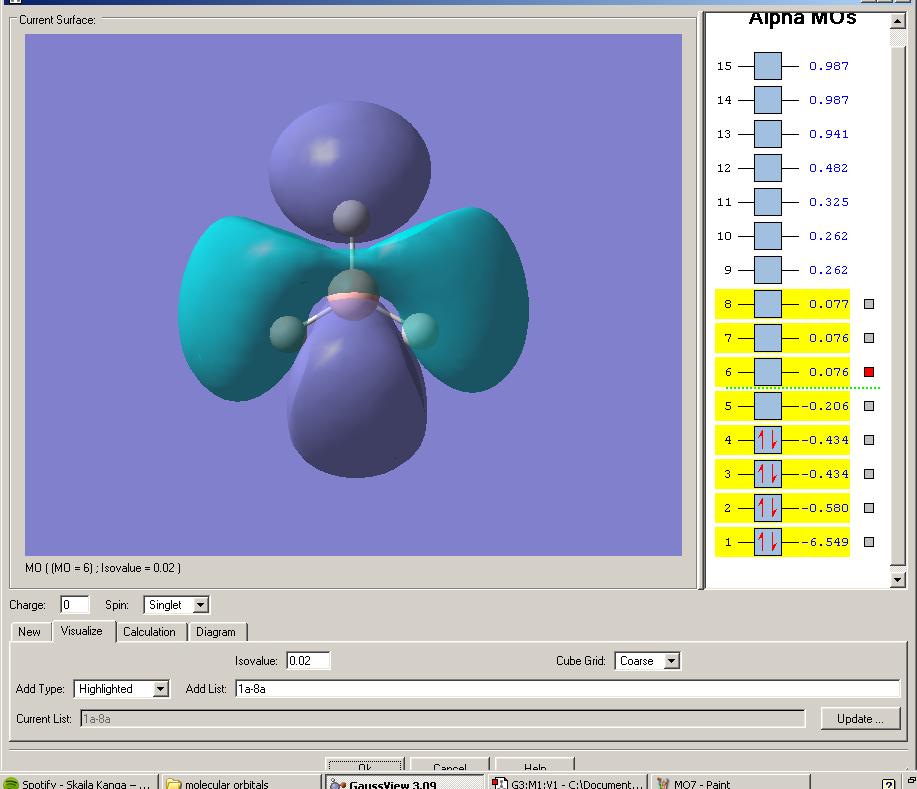917x789 pixels.
Task: Open the Diagram tab
Action: click(216, 632)
